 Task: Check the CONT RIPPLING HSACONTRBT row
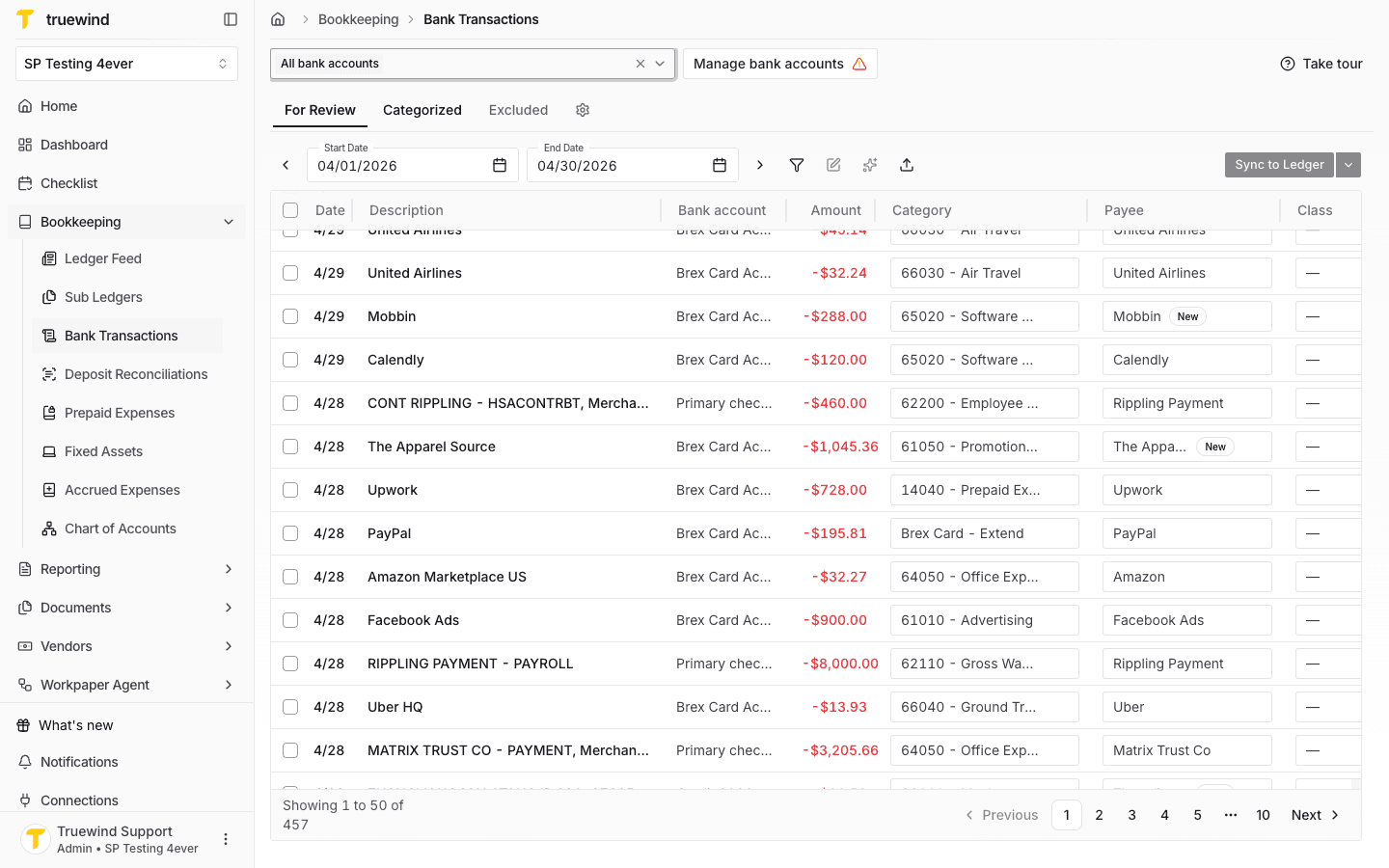pyautogui.click(x=290, y=403)
